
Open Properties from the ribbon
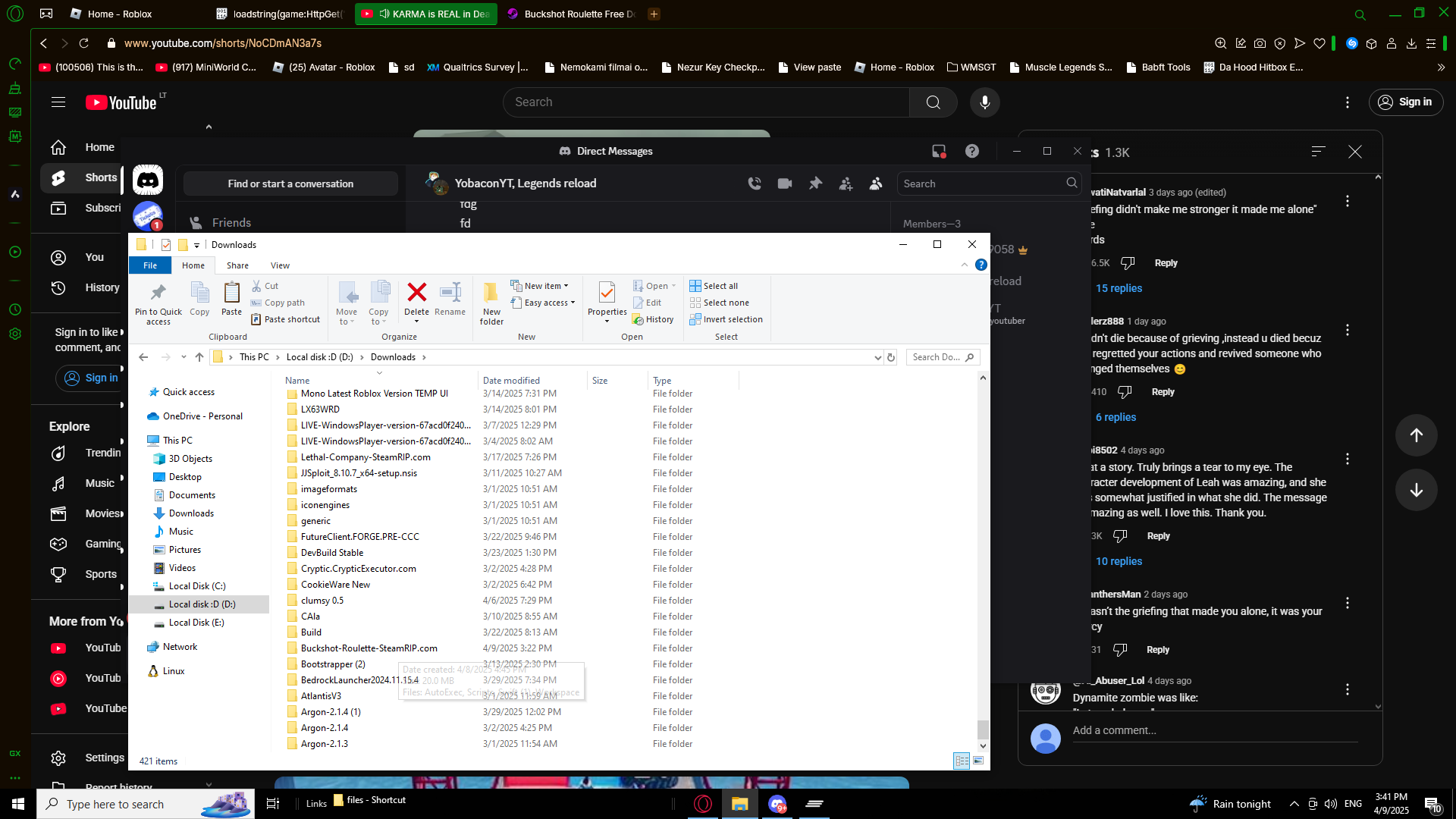[x=607, y=302]
